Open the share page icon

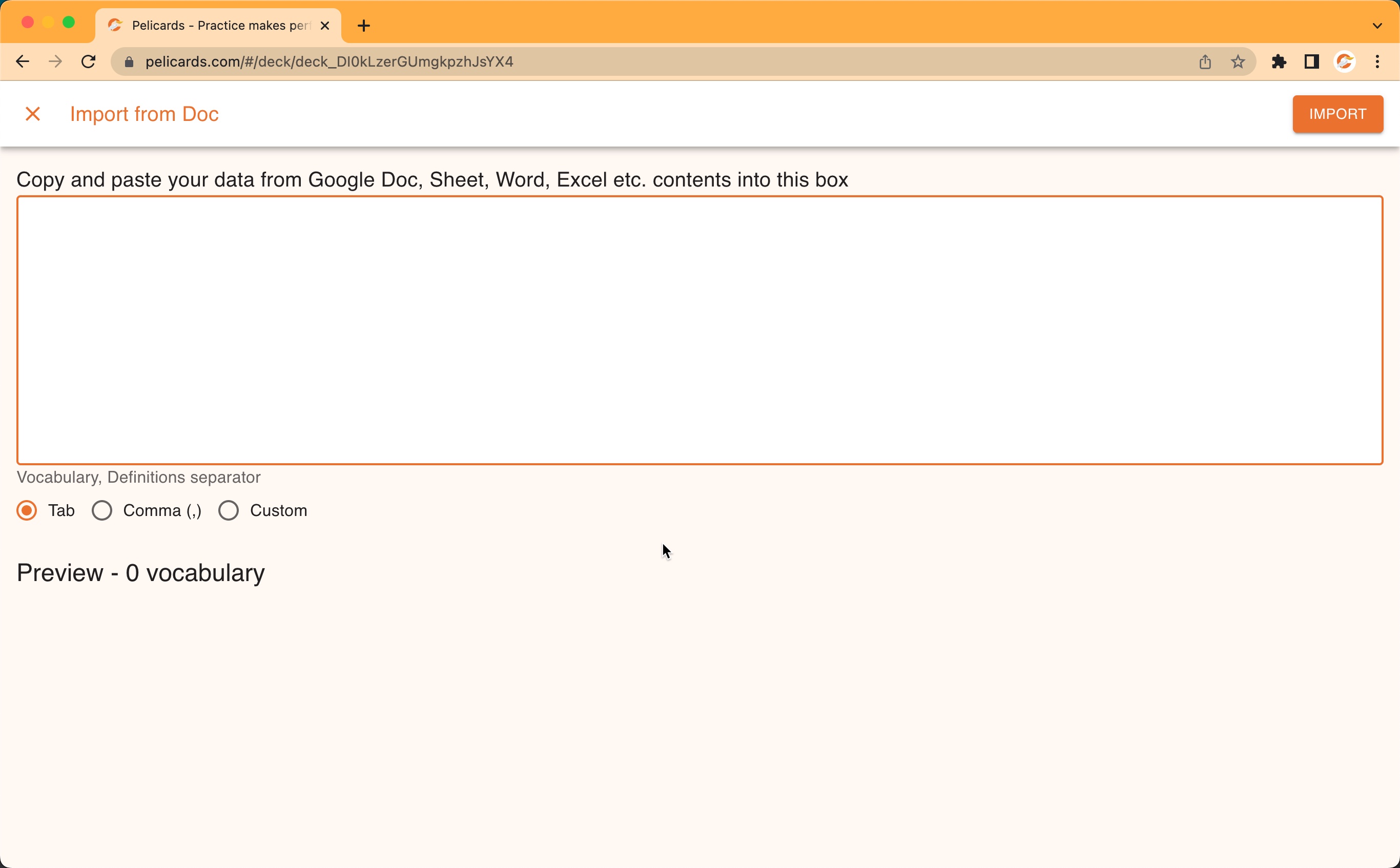point(1205,62)
